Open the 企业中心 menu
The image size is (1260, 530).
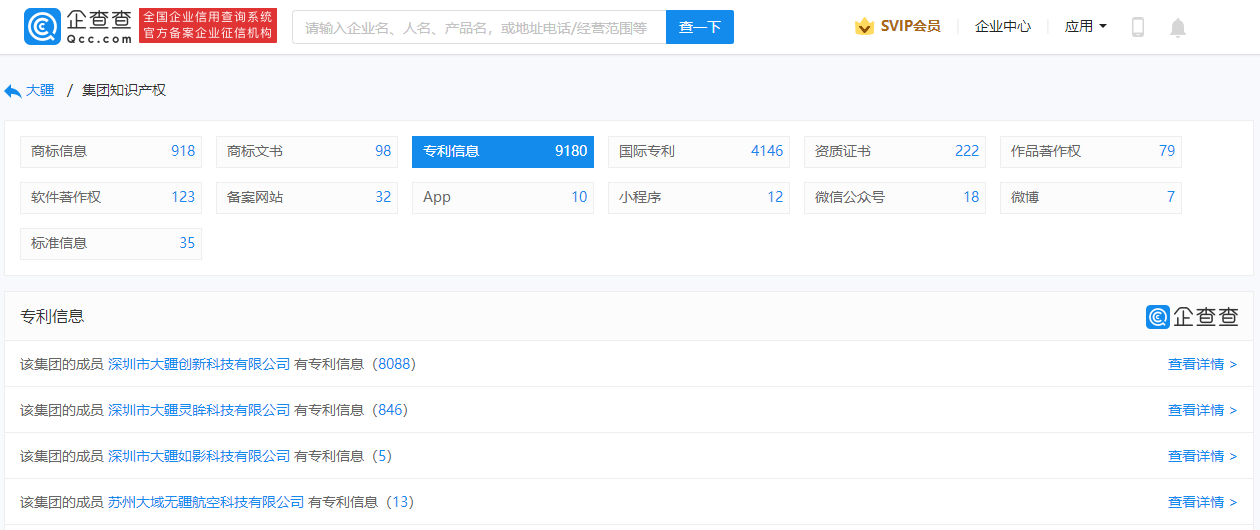pos(1002,27)
